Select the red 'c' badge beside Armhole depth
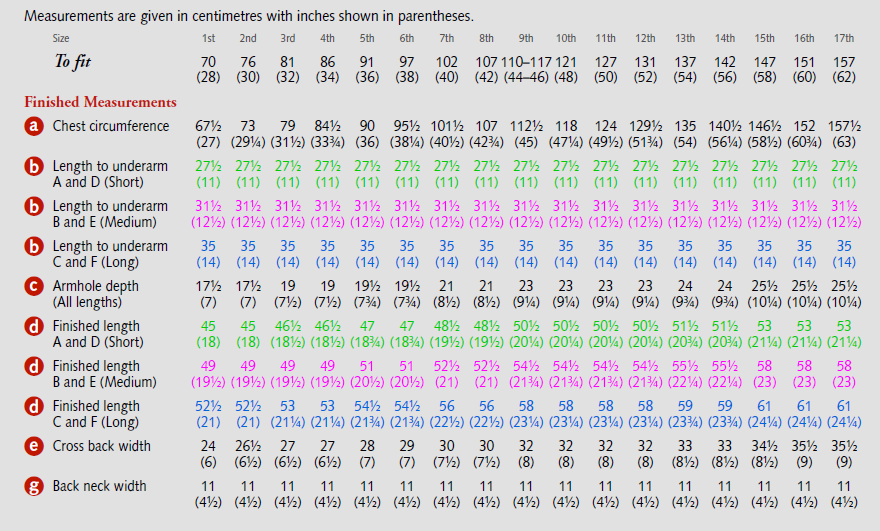This screenshot has width=880, height=531. coord(35,286)
